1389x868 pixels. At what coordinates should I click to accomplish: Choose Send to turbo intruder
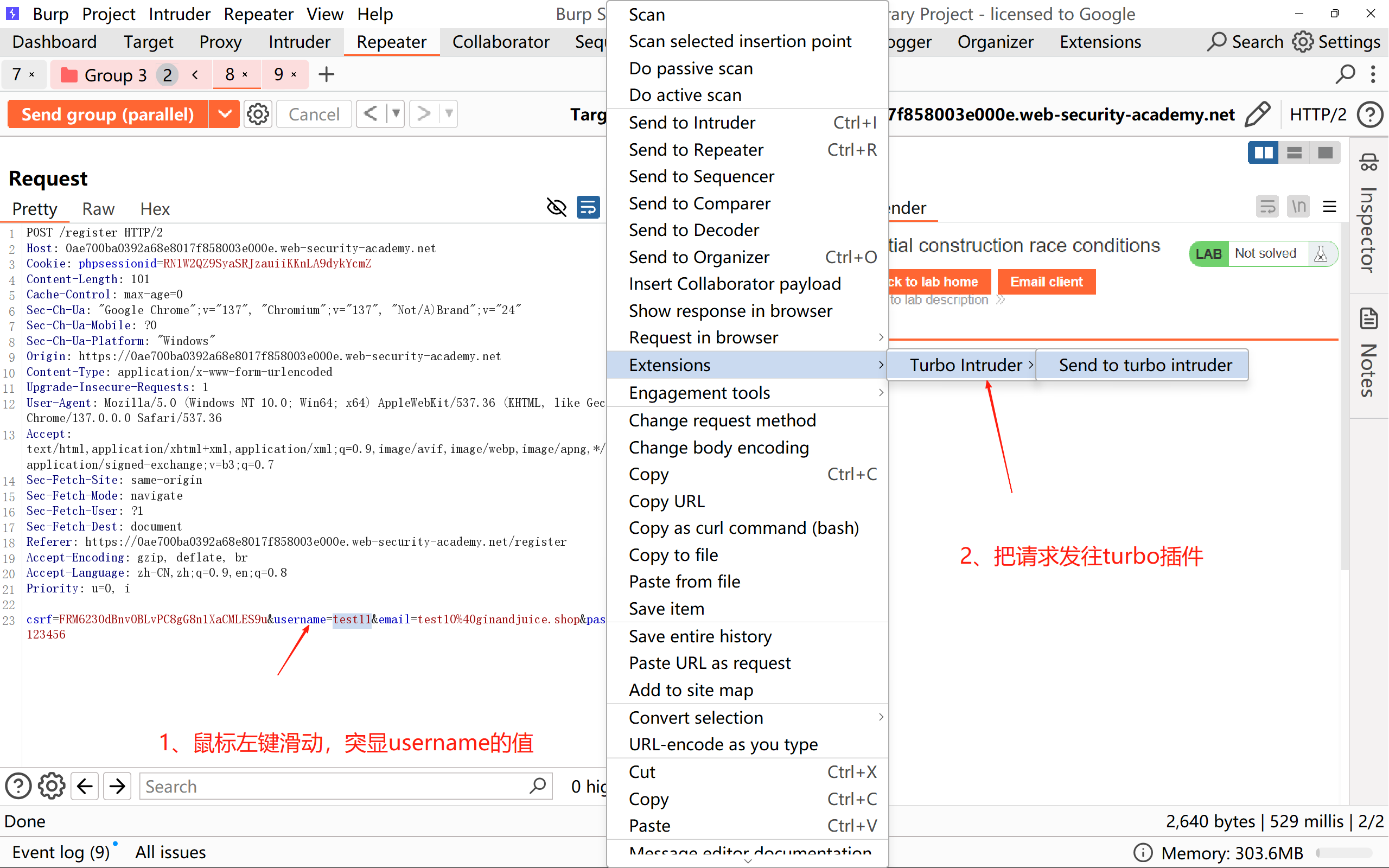point(1144,365)
